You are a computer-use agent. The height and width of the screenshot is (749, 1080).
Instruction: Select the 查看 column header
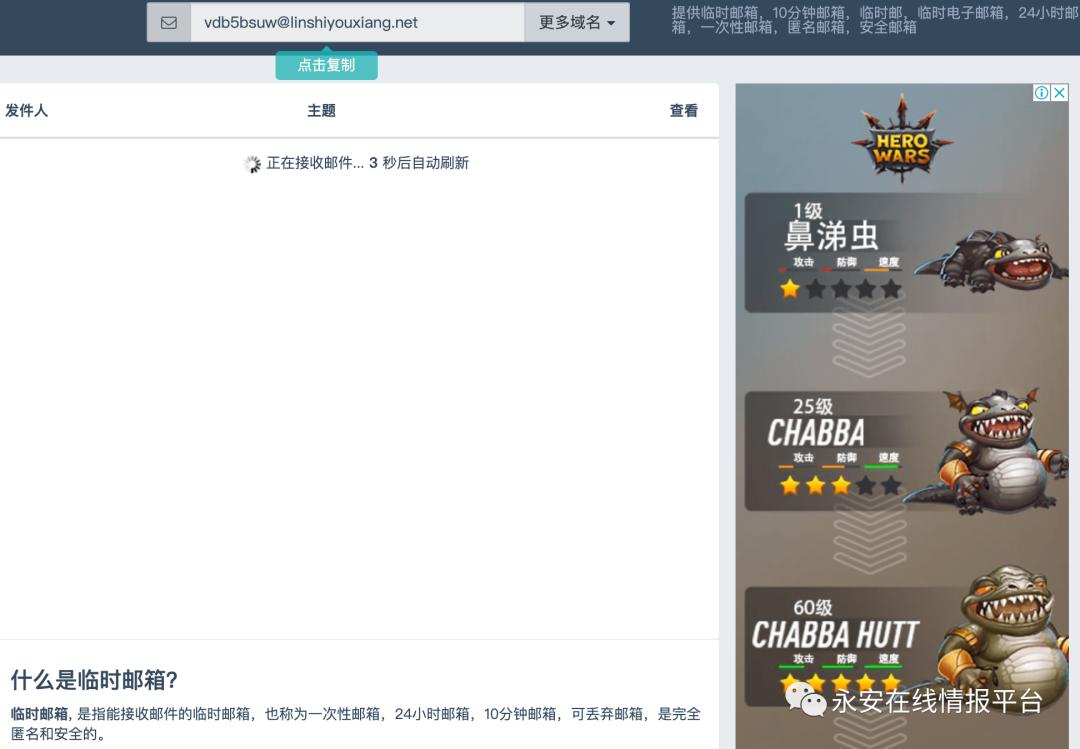click(x=683, y=110)
